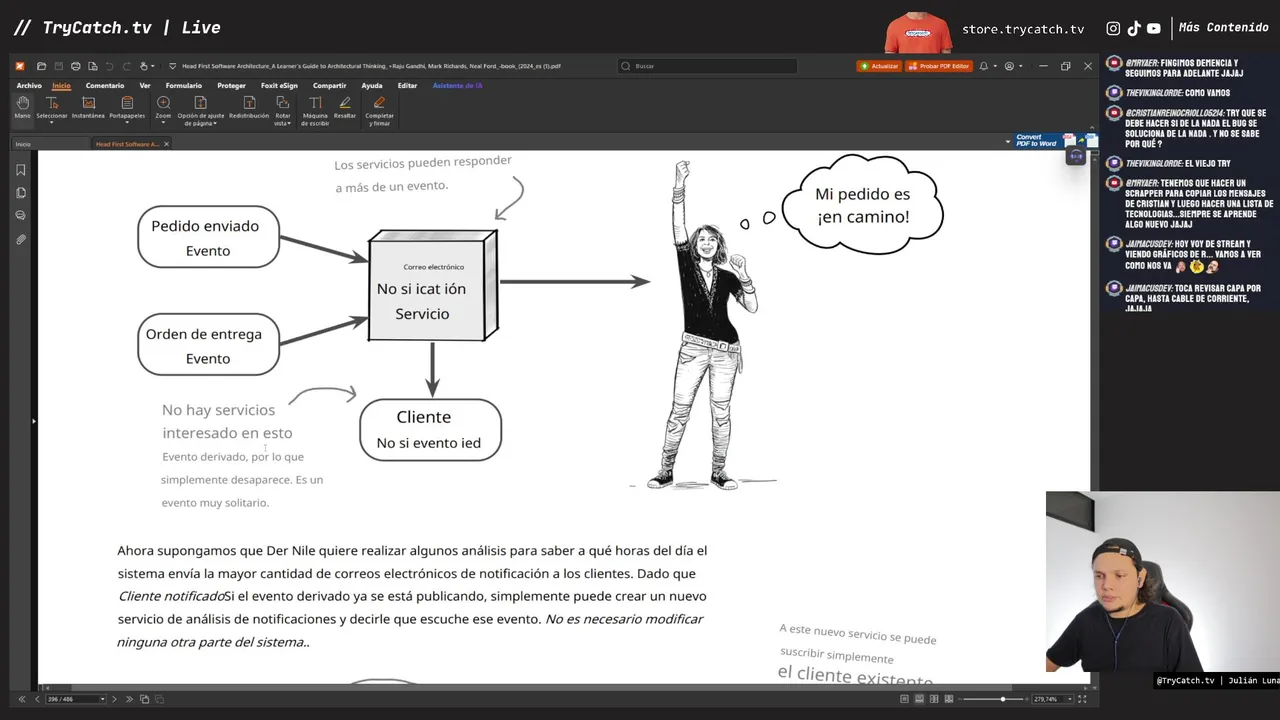
Task: Click the open file folder icon
Action: 41,66
